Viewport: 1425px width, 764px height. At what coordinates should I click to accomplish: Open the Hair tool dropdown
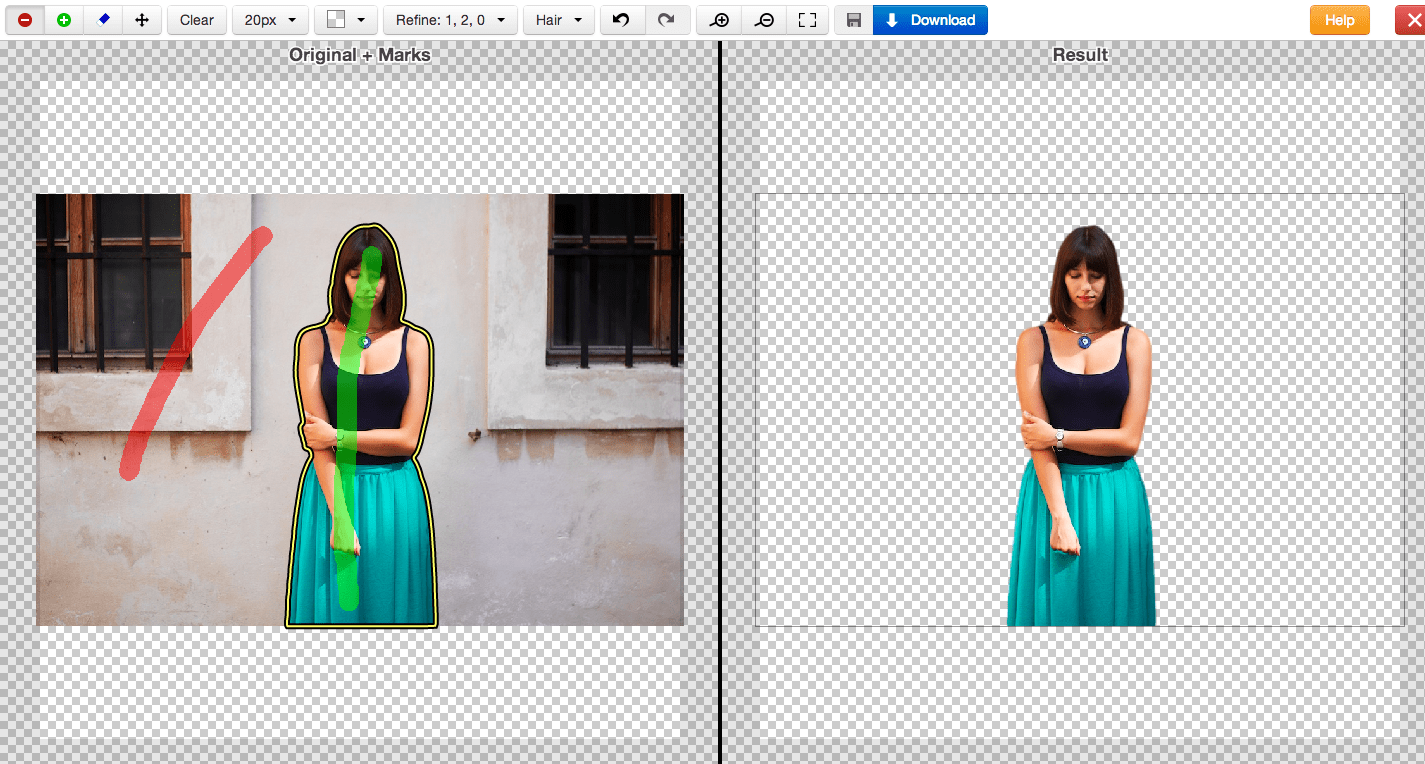559,20
